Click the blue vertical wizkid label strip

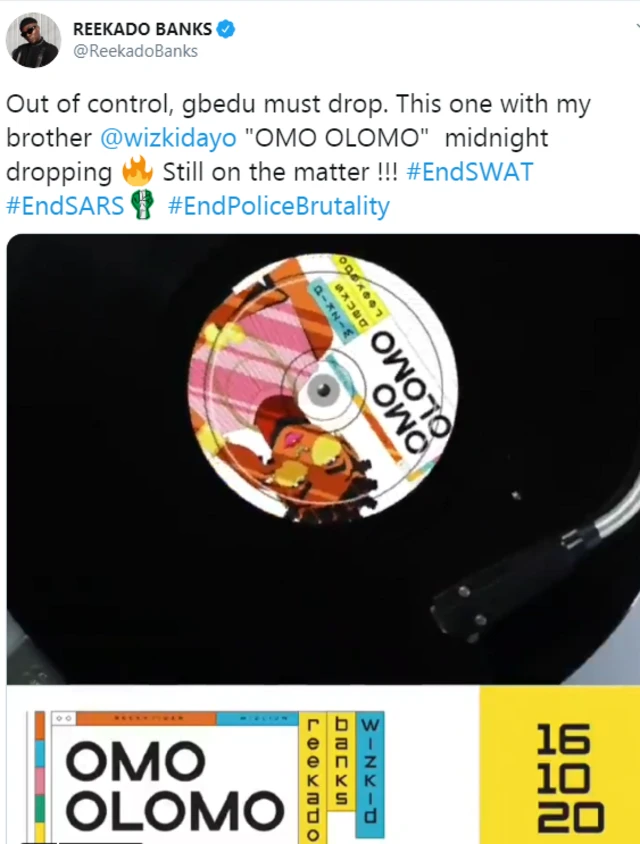pyautogui.click(x=371, y=775)
